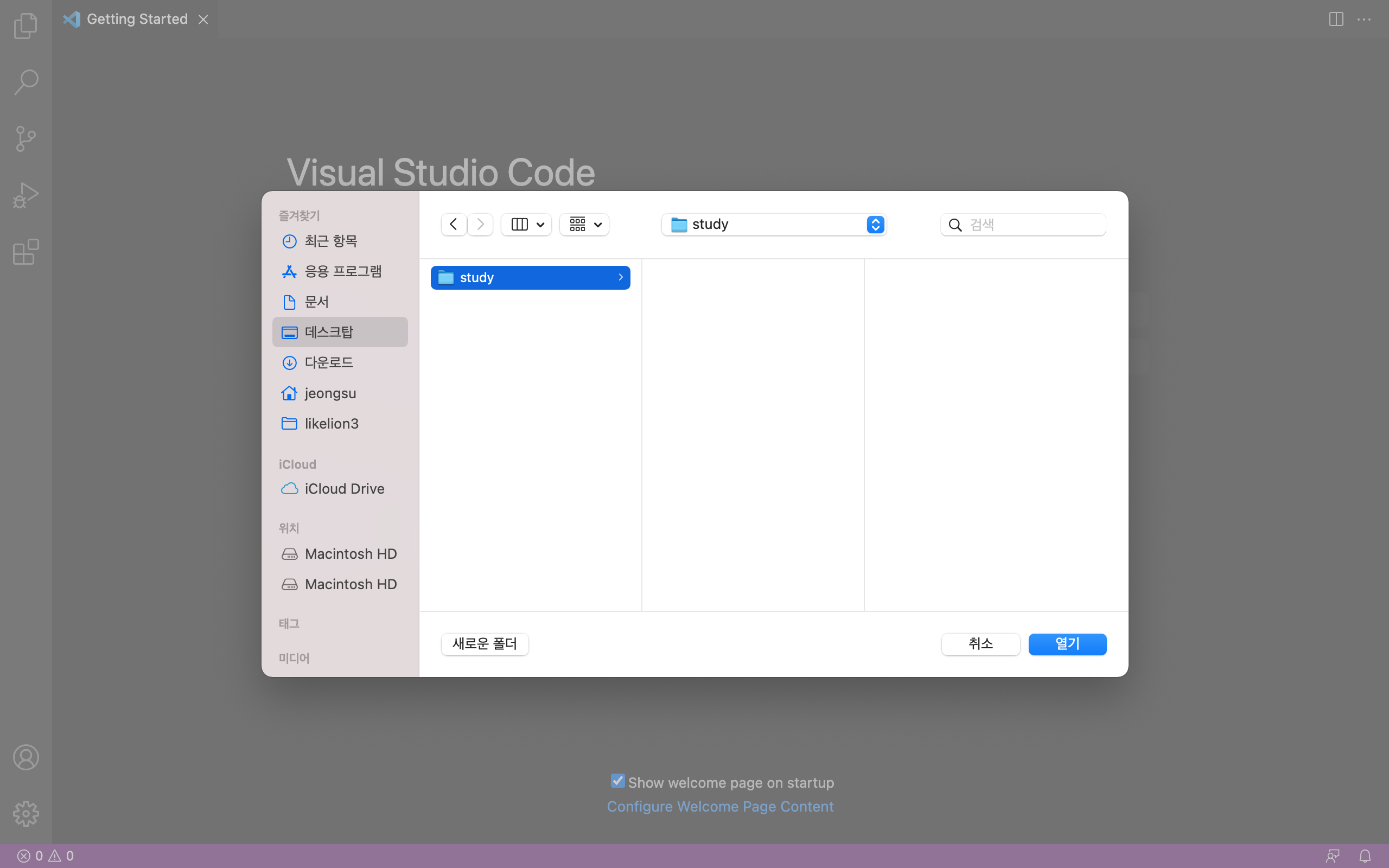Screen dimensions: 1389x868
Task: Click the Accounts icon in activity bar
Action: (x=26, y=757)
